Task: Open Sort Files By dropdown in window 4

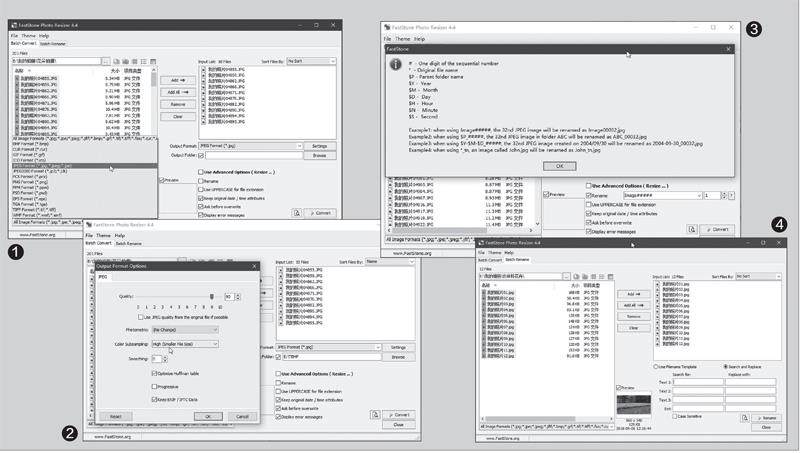Action: [758, 276]
